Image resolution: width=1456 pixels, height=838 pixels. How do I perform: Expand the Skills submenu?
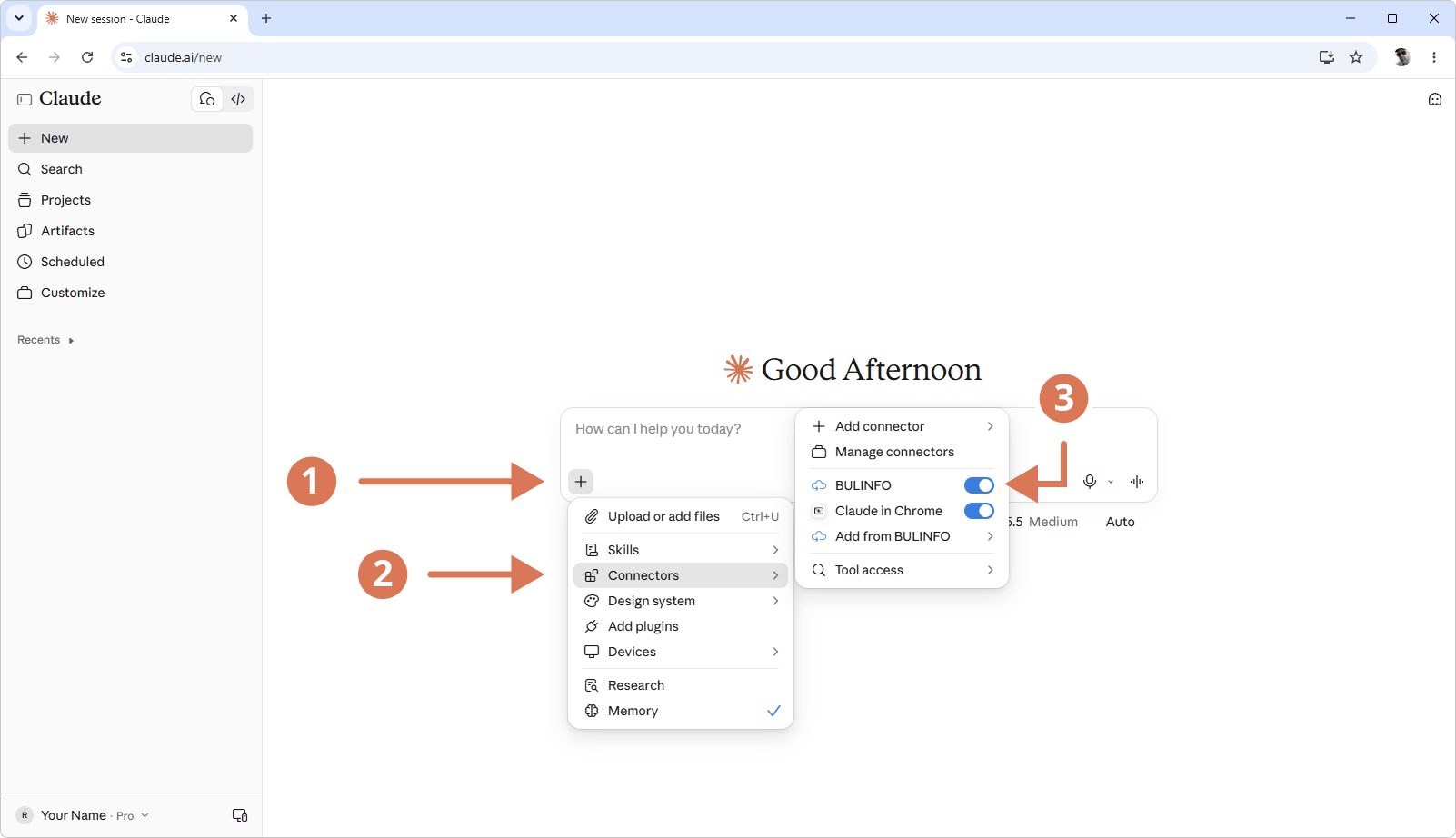click(x=681, y=550)
